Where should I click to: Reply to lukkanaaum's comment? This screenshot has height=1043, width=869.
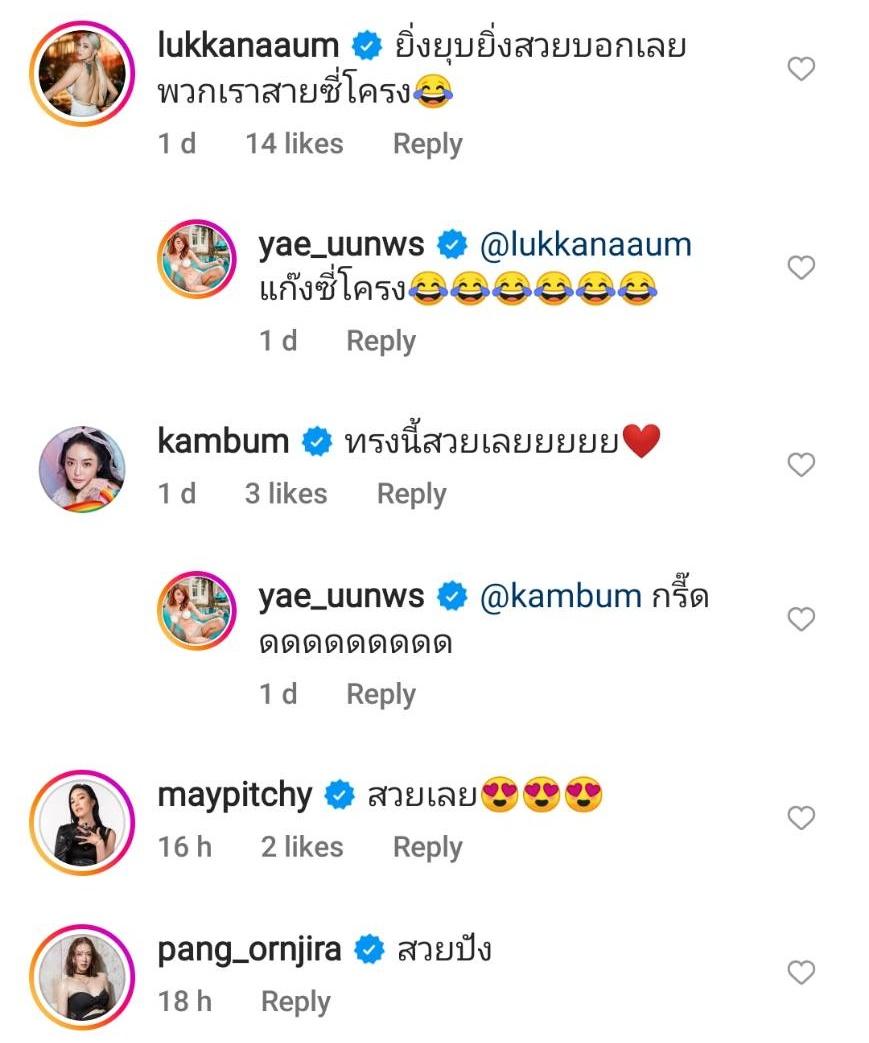click(427, 144)
